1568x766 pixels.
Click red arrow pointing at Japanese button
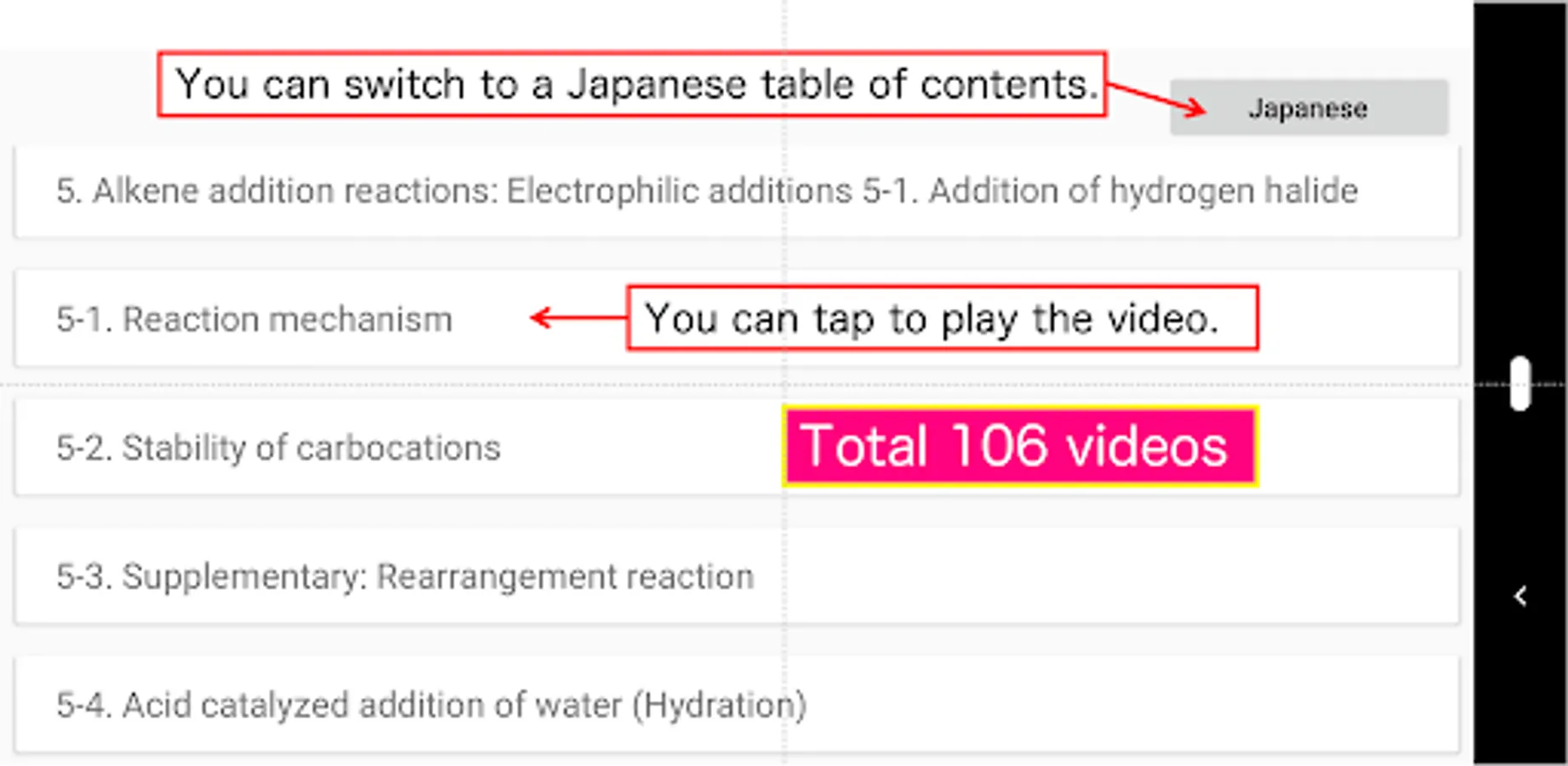click(x=1157, y=96)
